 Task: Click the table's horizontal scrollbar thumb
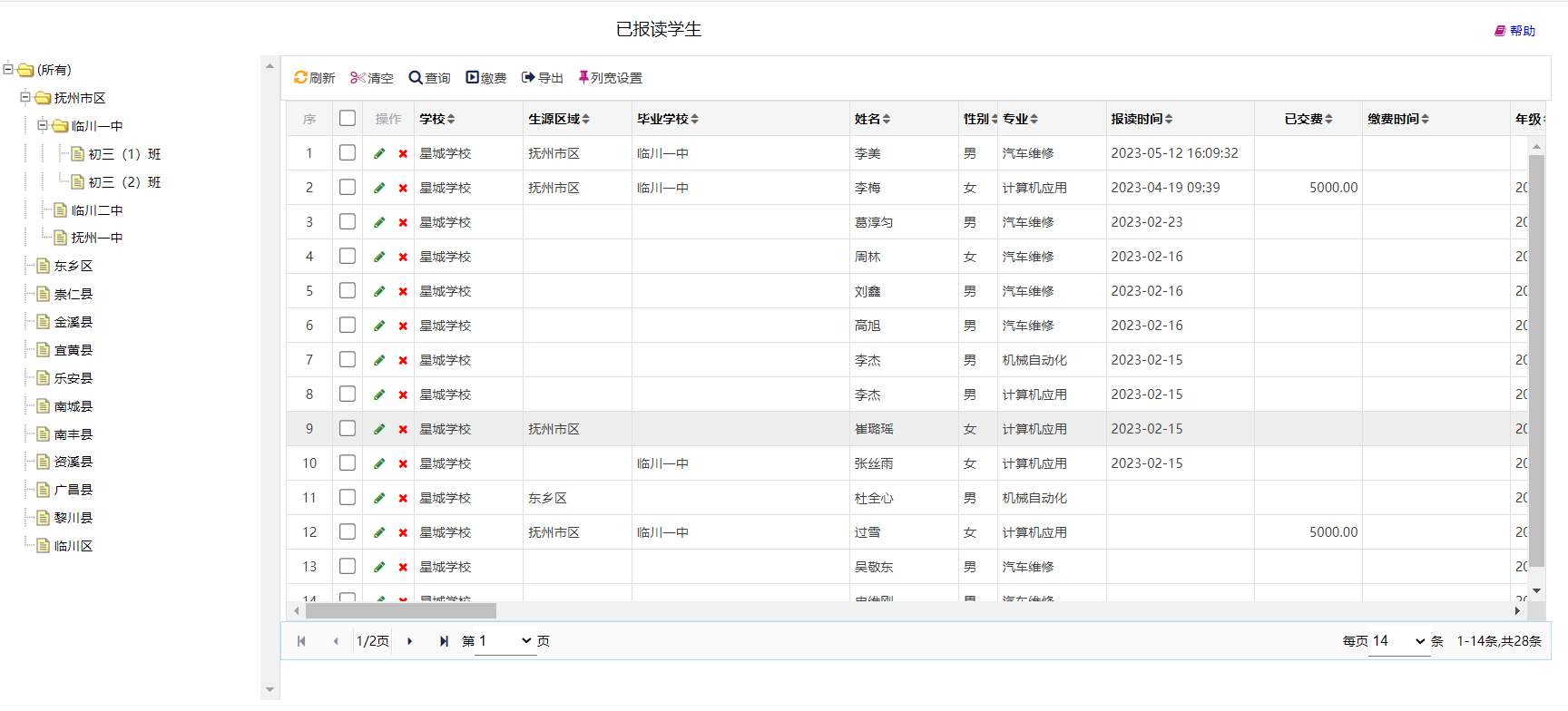click(x=401, y=611)
